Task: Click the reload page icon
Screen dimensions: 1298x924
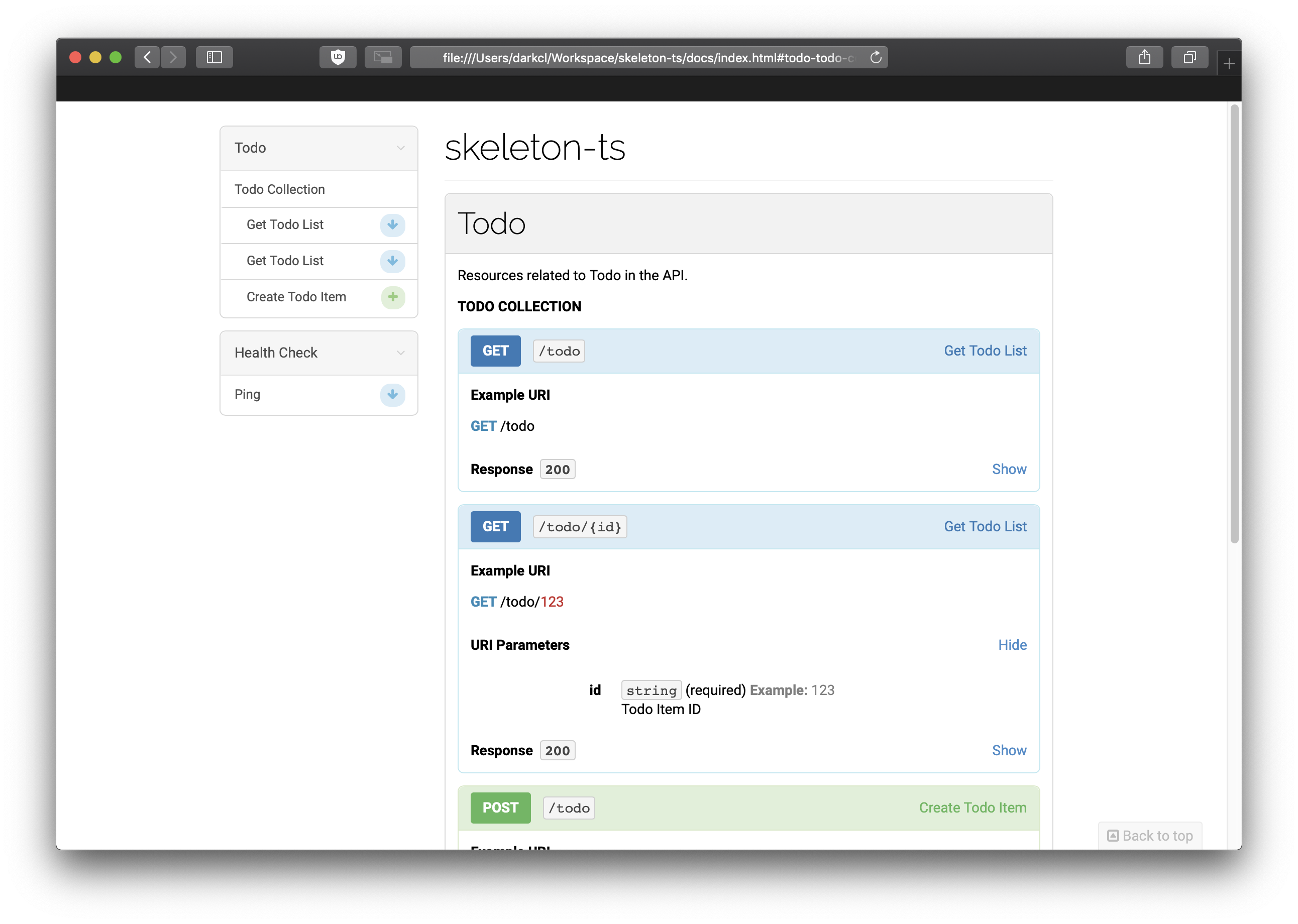Action: click(x=876, y=57)
